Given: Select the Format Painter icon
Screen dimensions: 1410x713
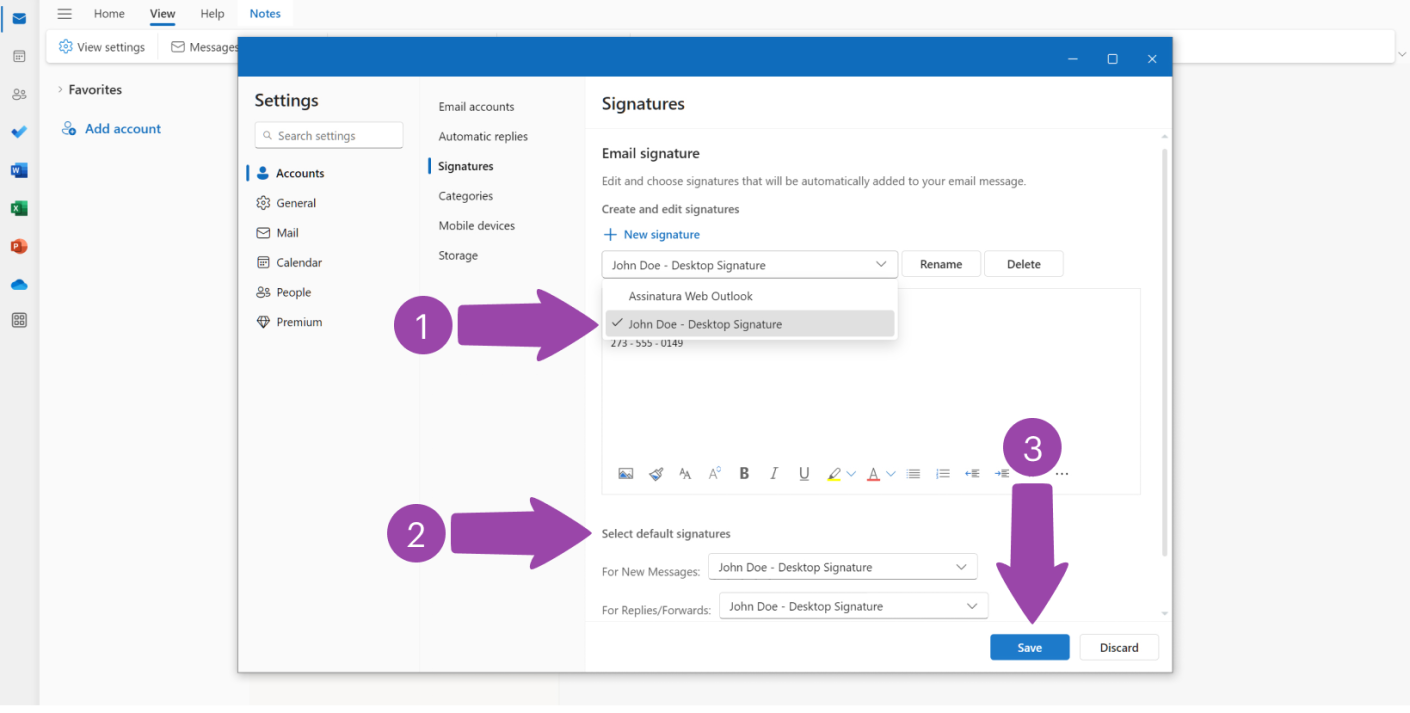Looking at the screenshot, I should tap(656, 473).
